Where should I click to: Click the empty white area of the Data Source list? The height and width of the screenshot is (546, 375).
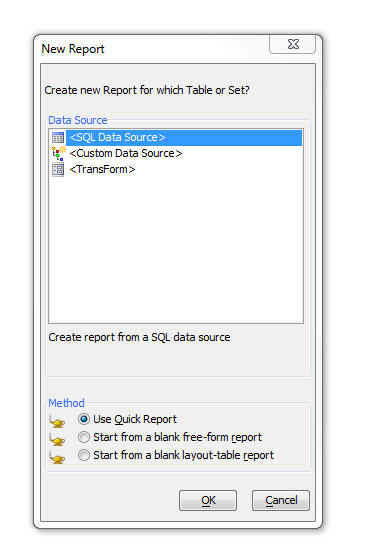(x=176, y=249)
